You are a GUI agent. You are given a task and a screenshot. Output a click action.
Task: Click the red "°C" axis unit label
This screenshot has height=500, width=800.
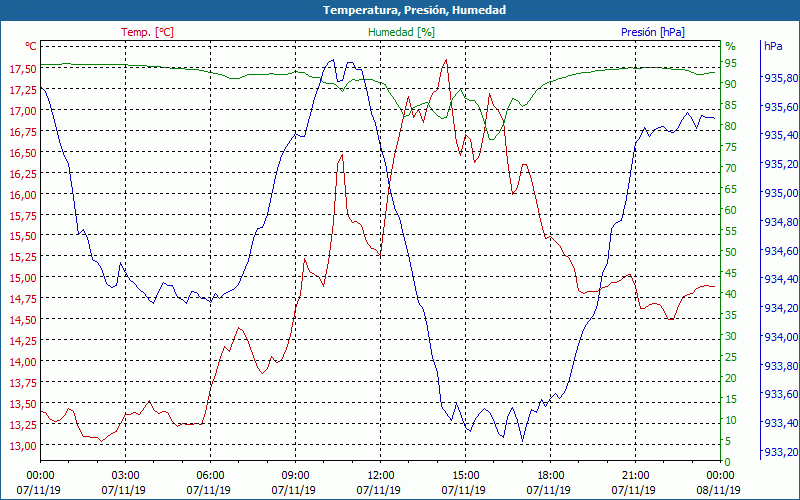coord(31,46)
